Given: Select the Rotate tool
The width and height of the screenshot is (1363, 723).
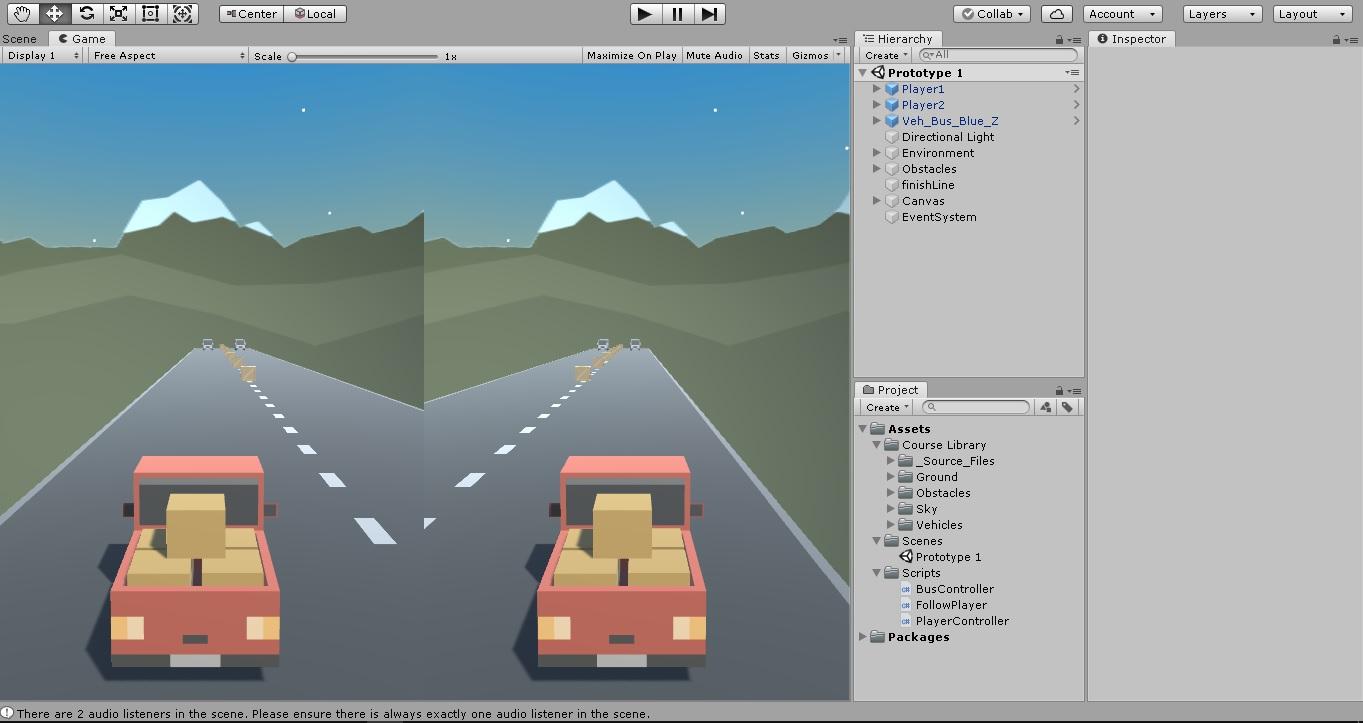Looking at the screenshot, I should pyautogui.click(x=86, y=14).
